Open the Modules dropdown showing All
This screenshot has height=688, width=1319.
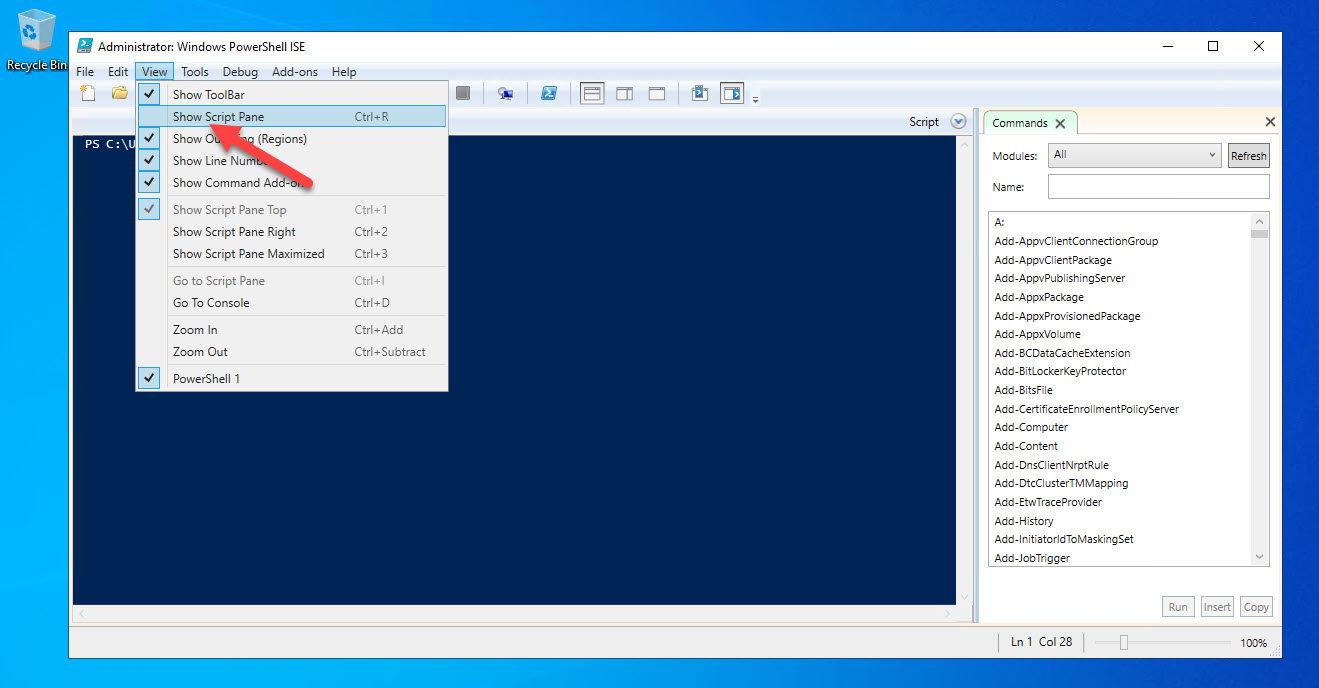point(1135,155)
